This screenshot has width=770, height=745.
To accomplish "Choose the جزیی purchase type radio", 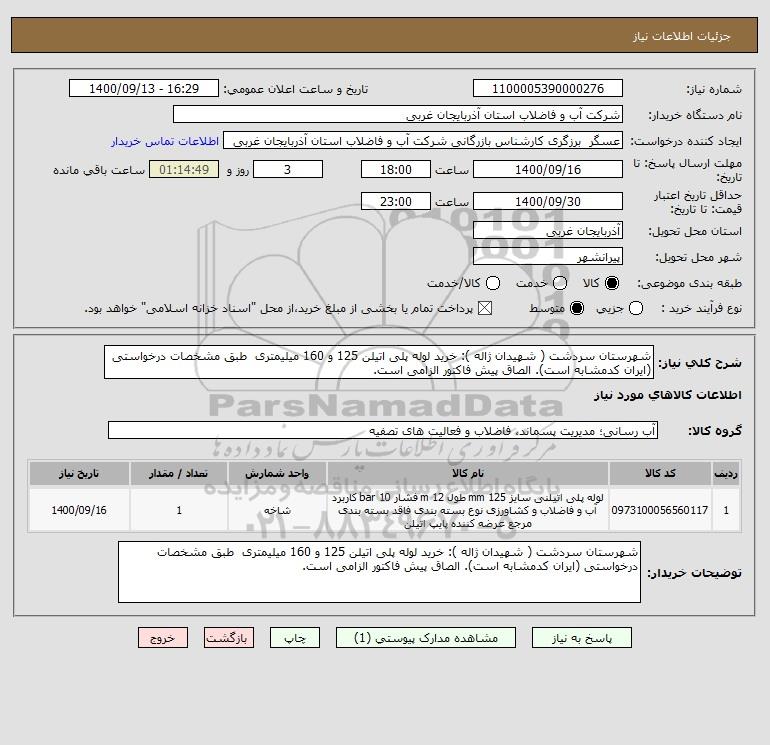I will [636, 308].
